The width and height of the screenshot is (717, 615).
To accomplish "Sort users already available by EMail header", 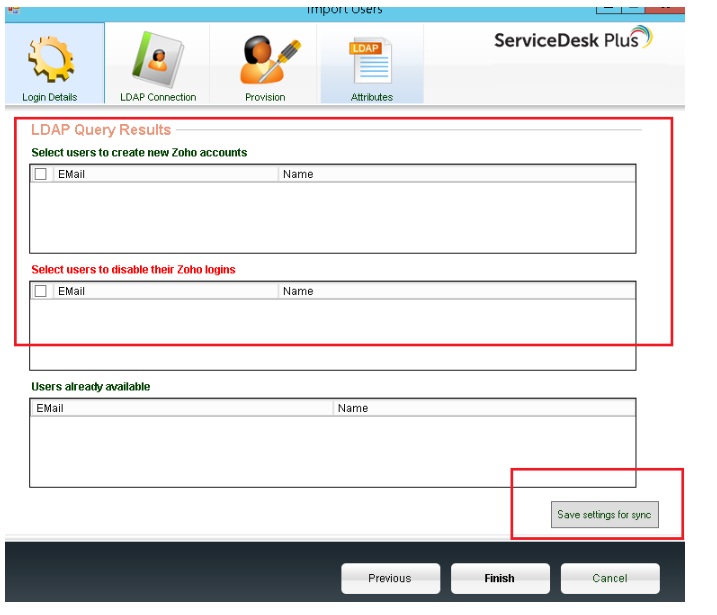I will 181,408.
